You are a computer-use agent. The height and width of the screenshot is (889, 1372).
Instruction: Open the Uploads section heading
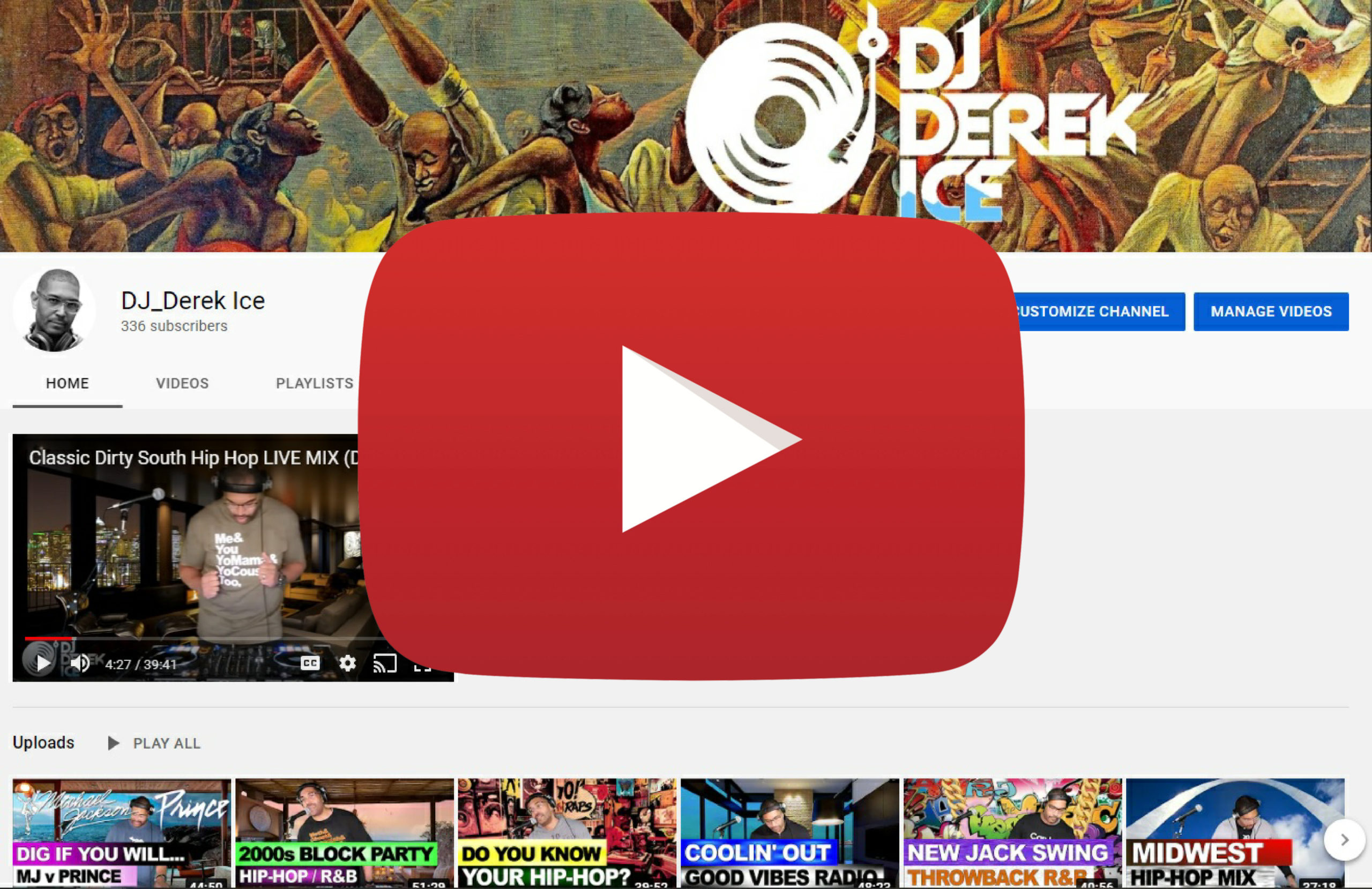43,743
